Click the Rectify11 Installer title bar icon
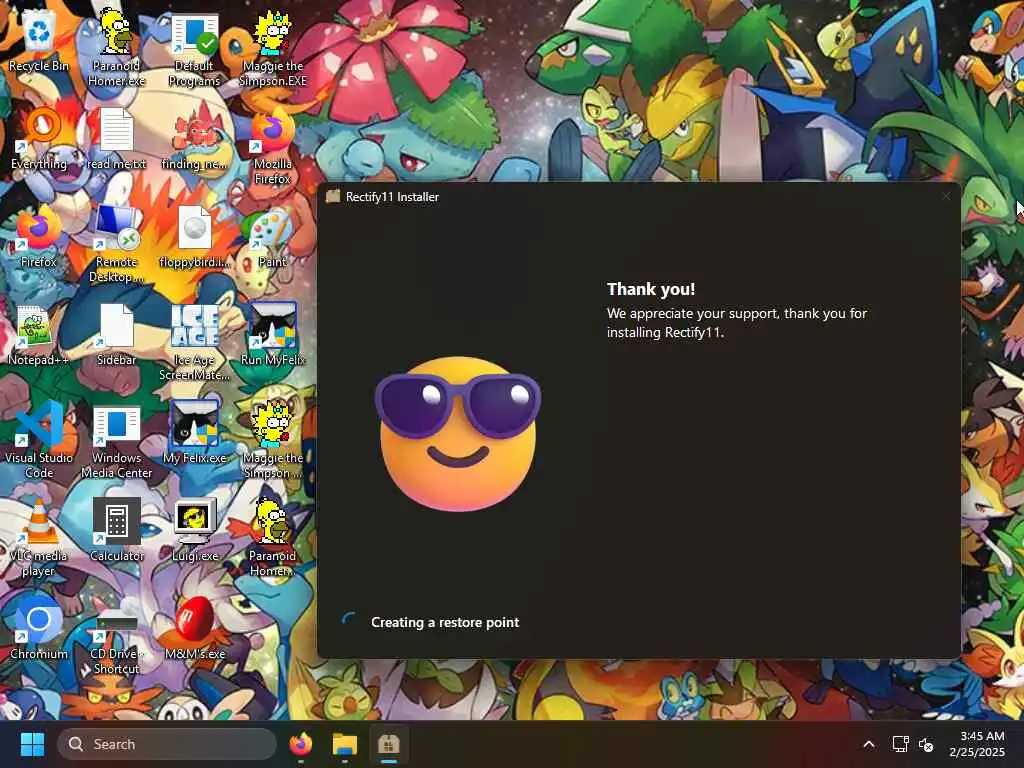Viewport: 1024px width, 768px height. coord(333,197)
